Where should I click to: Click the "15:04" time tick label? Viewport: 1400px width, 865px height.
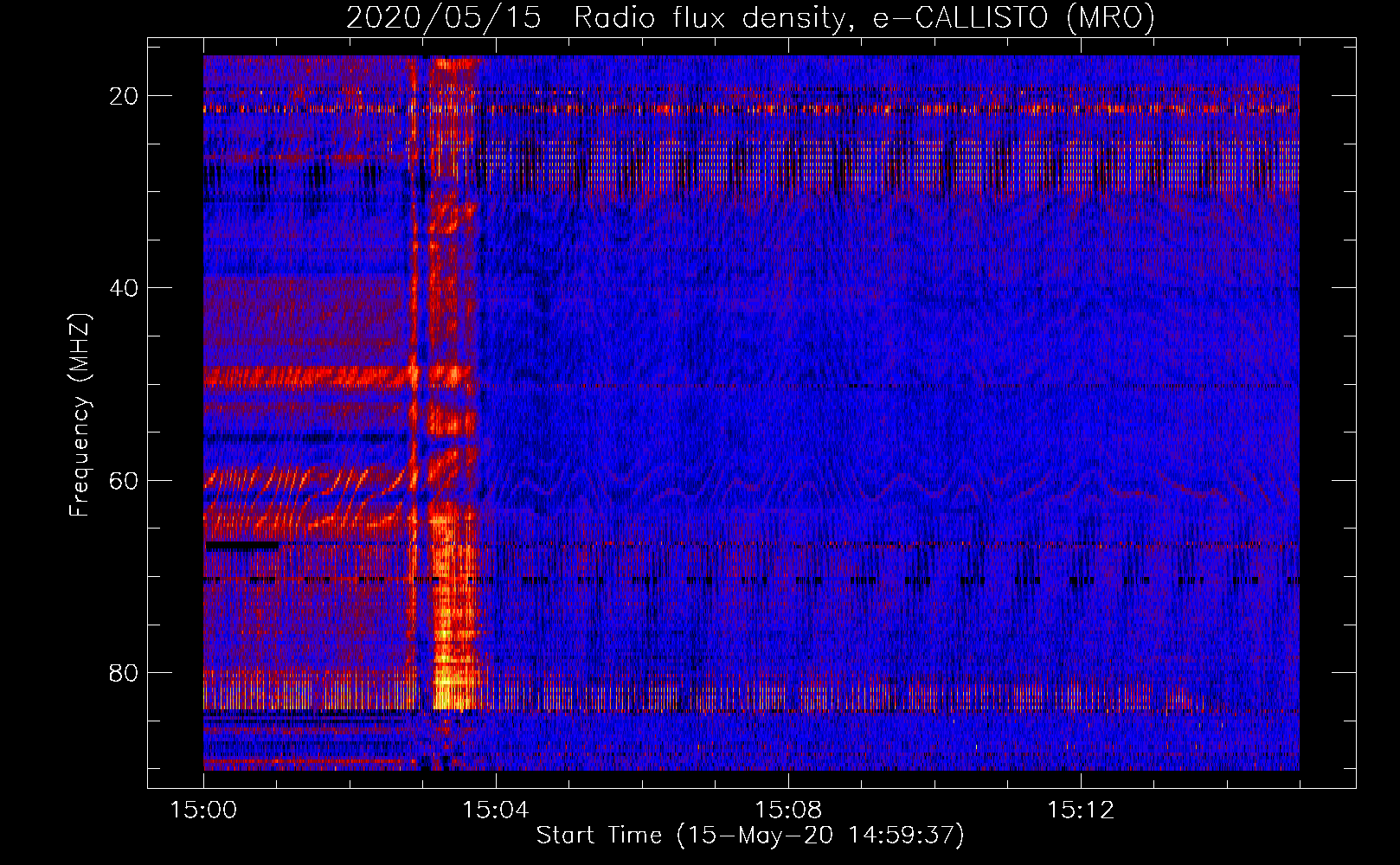[x=496, y=811]
